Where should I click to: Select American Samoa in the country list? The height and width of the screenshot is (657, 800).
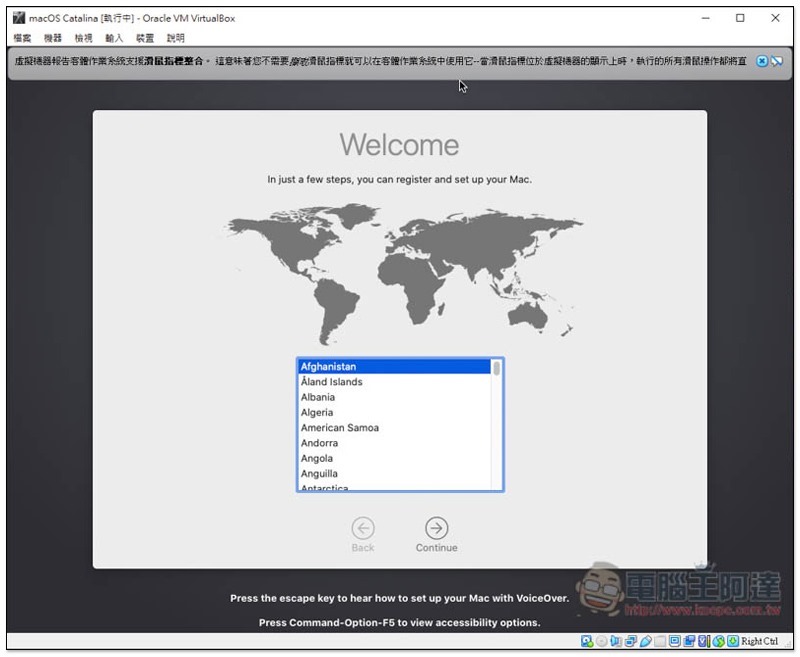click(340, 428)
